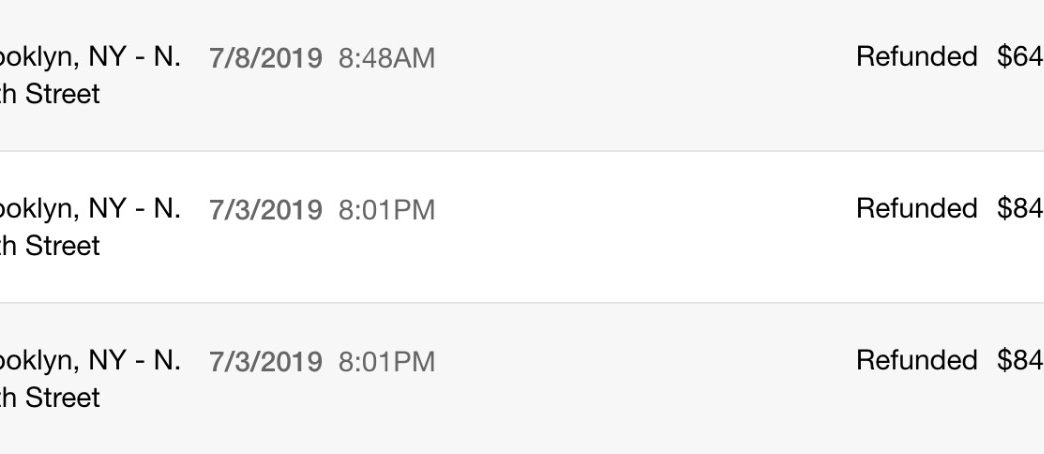Click the 8:48AM time label
Viewport: 1044px width, 454px height.
[x=387, y=59]
